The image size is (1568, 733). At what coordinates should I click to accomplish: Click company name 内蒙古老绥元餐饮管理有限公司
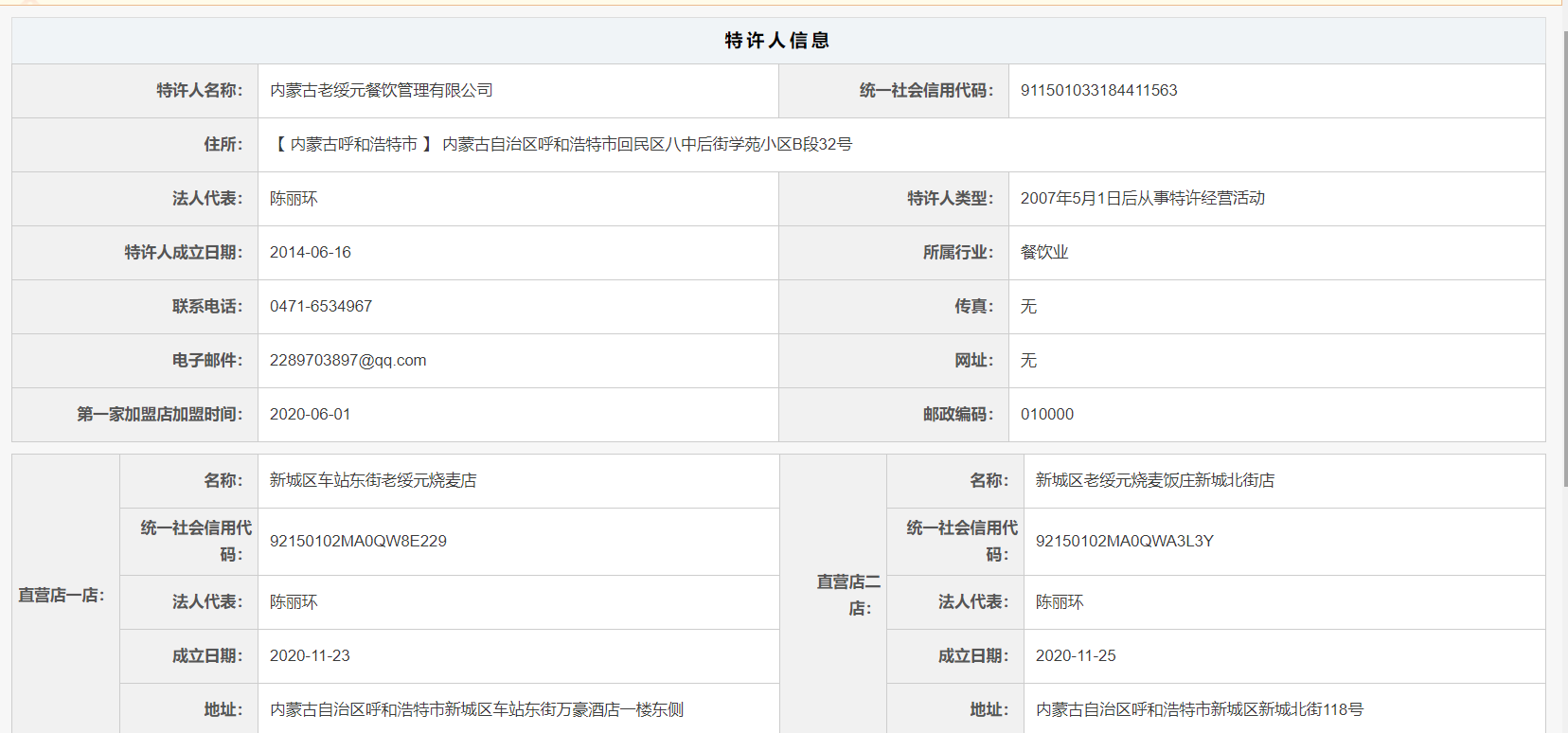pos(381,91)
